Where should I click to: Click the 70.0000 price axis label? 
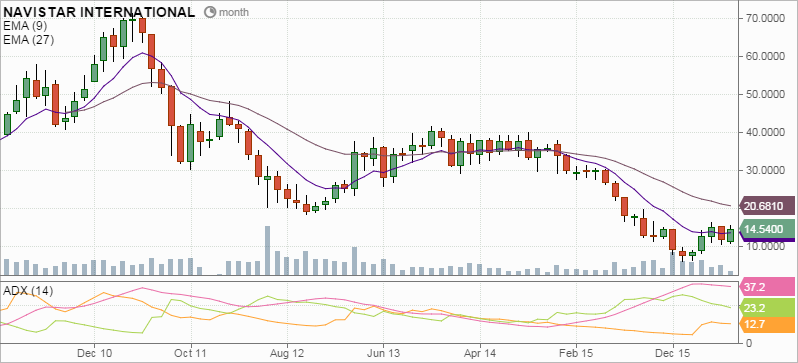tap(764, 18)
